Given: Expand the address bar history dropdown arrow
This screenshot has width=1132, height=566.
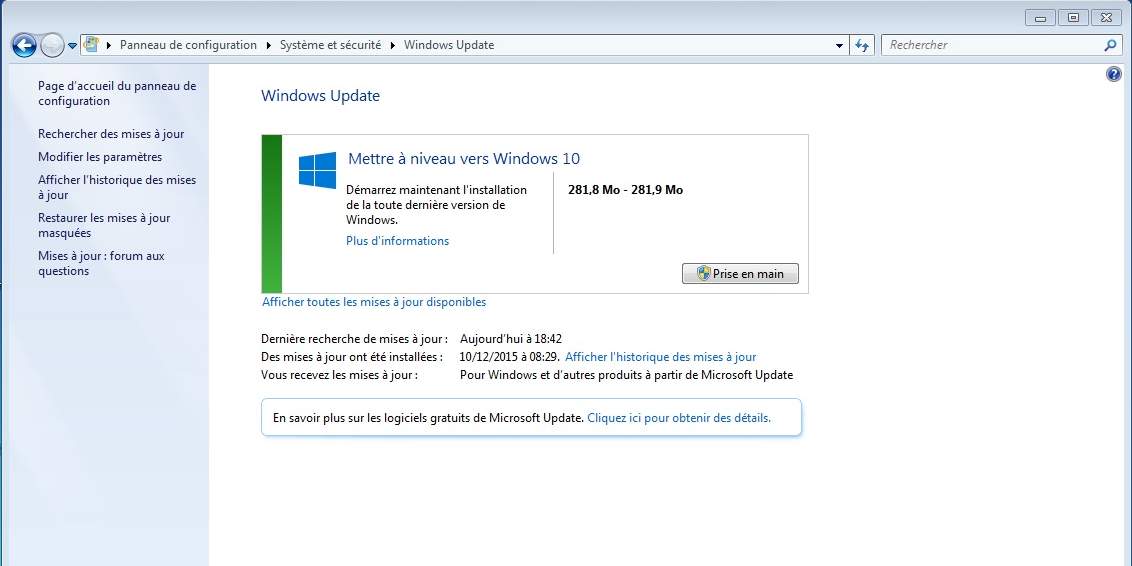Looking at the screenshot, I should click(840, 45).
